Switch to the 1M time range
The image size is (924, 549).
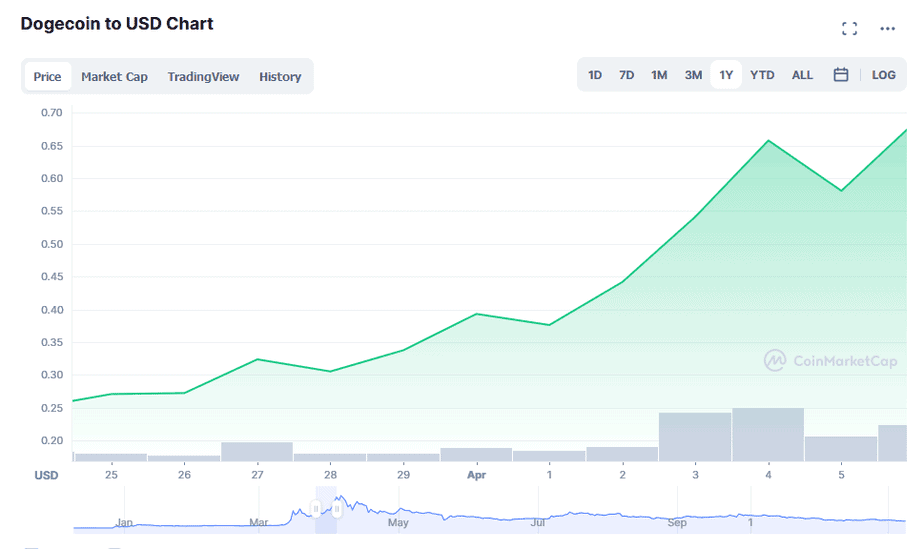(659, 75)
